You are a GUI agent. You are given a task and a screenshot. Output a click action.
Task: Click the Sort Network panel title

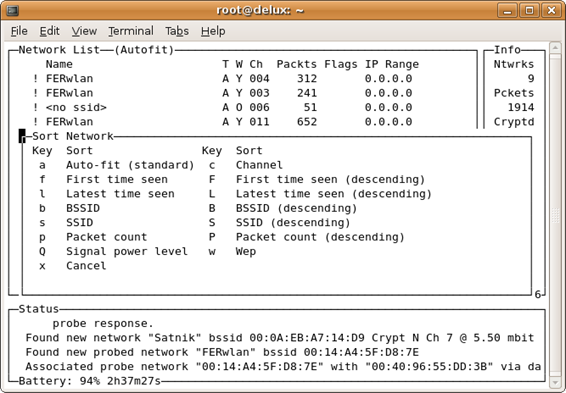pos(73,136)
